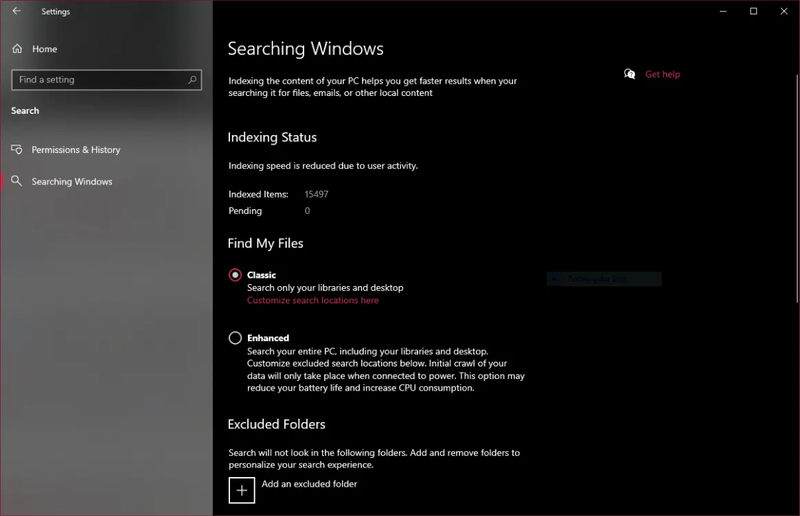Close the Settings window
Image resolution: width=800 pixels, height=516 pixels.
(x=782, y=12)
